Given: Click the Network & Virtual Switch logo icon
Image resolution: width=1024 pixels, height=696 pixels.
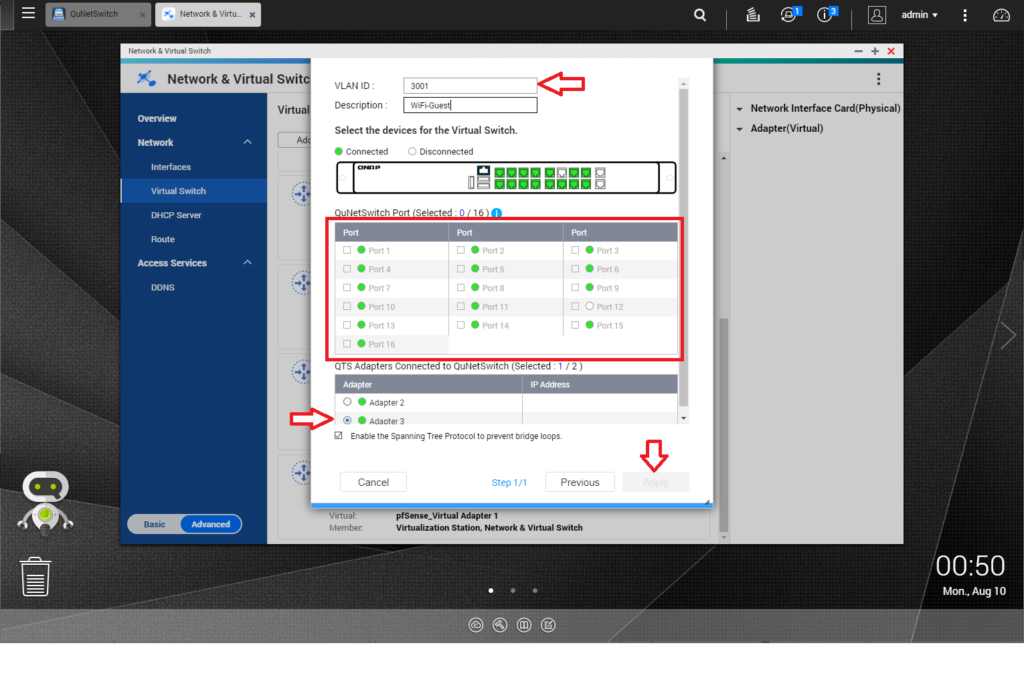Looking at the screenshot, I should (x=146, y=79).
